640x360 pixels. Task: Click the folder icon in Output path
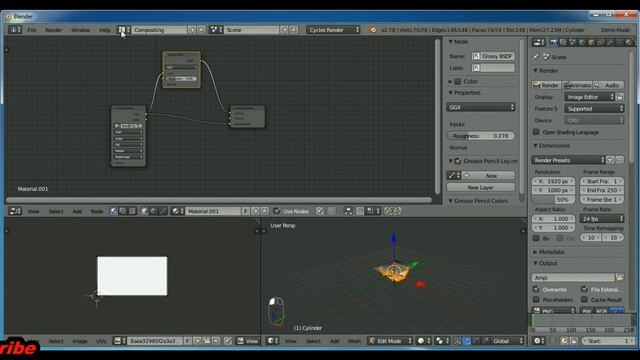(620, 278)
